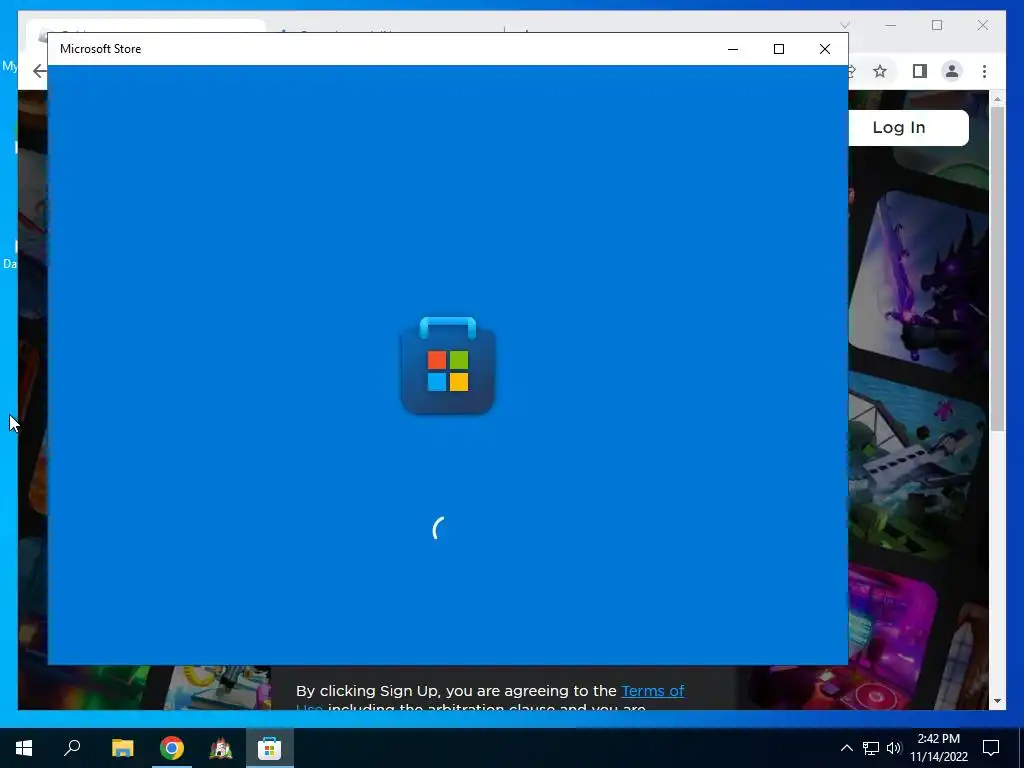The width and height of the screenshot is (1024, 768).
Task: Open Chrome profile avatar
Action: click(952, 71)
